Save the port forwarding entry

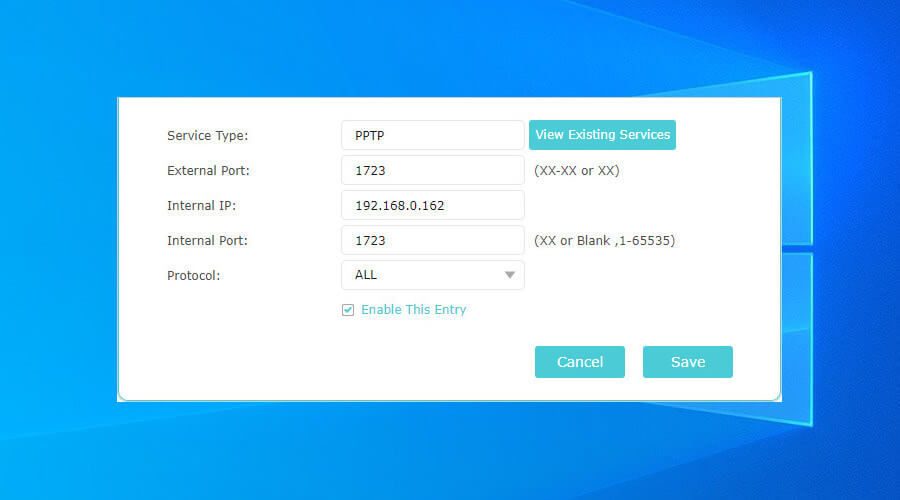(x=688, y=362)
